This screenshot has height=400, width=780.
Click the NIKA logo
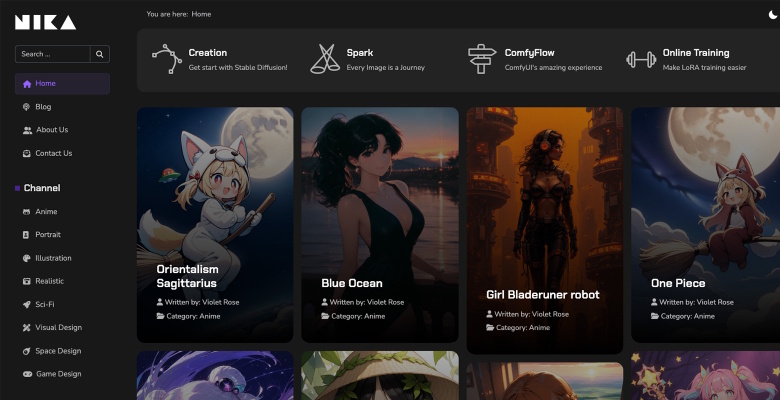(45, 22)
